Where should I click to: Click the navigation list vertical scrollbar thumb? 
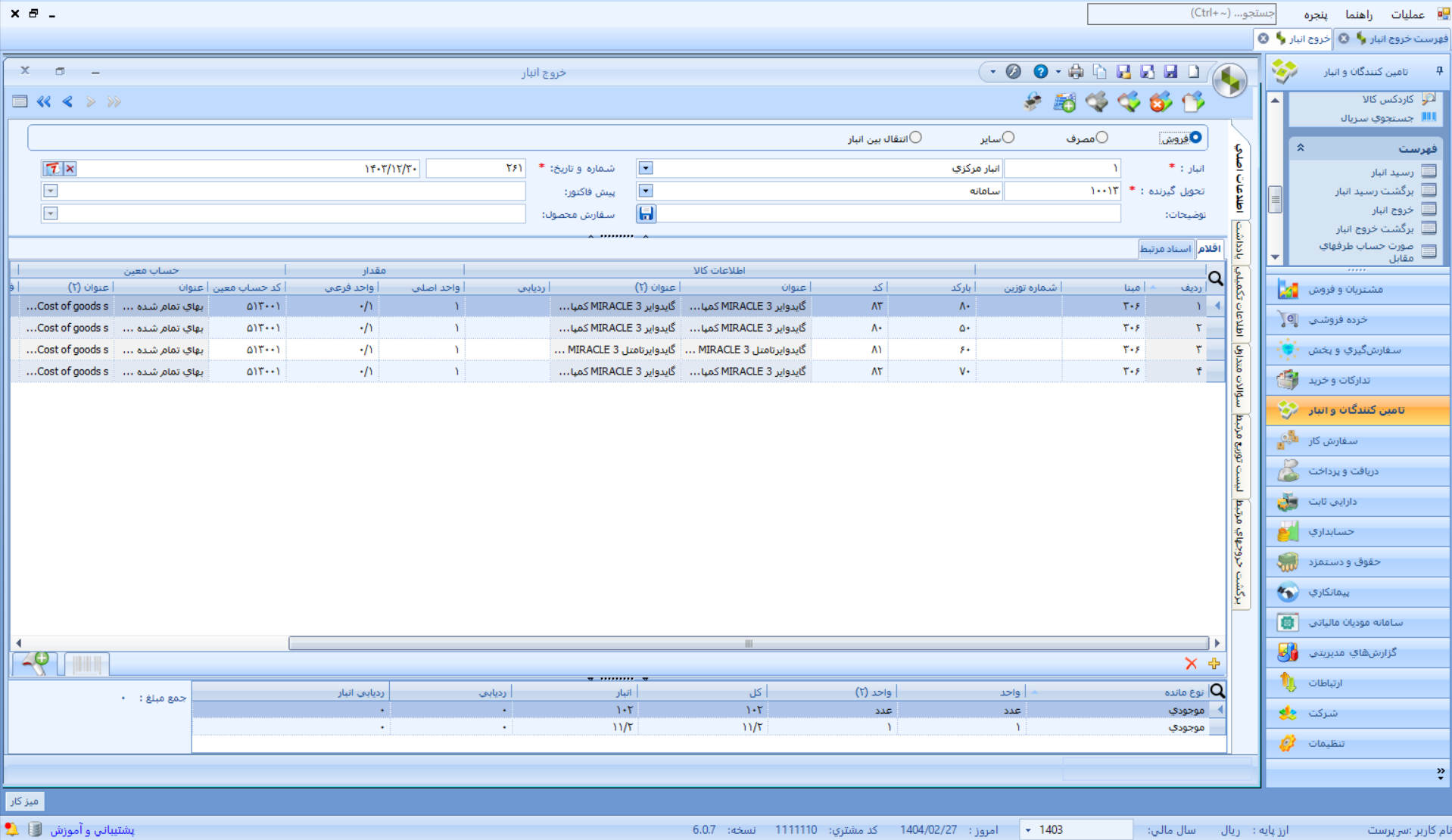tap(1276, 199)
